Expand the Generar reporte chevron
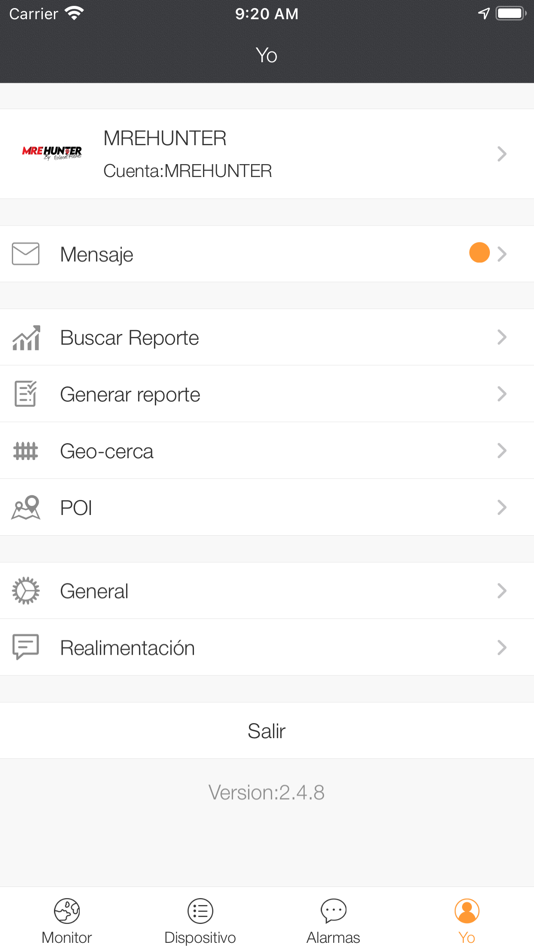The width and height of the screenshot is (534, 950). [x=502, y=394]
